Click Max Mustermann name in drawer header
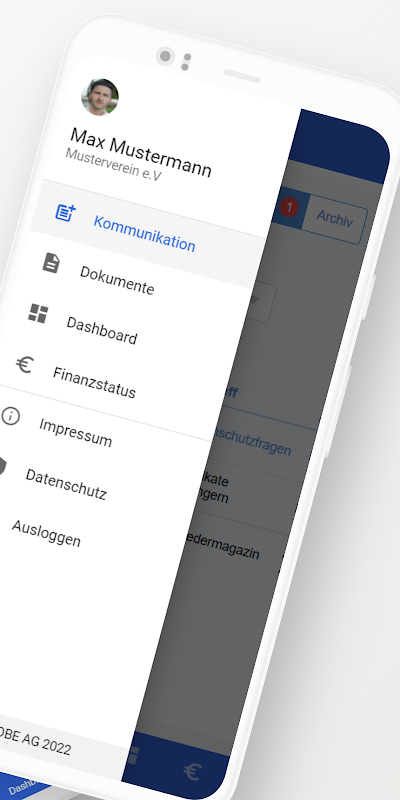This screenshot has height=800, width=400. pyautogui.click(x=141, y=153)
